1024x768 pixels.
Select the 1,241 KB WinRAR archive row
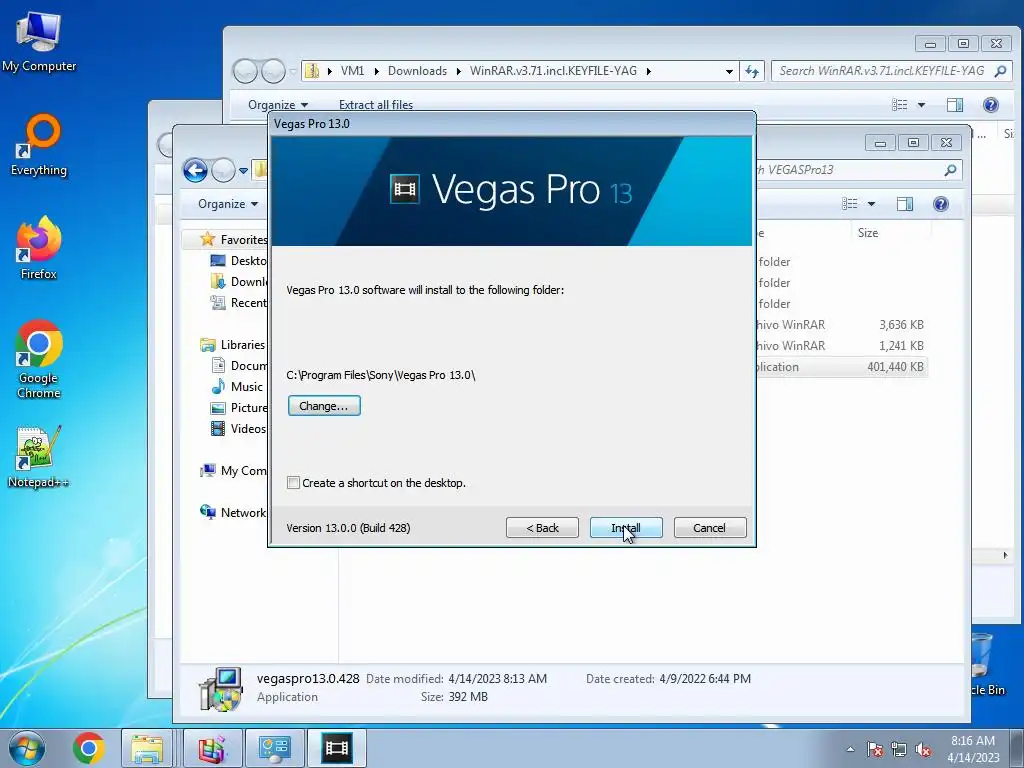click(x=842, y=345)
